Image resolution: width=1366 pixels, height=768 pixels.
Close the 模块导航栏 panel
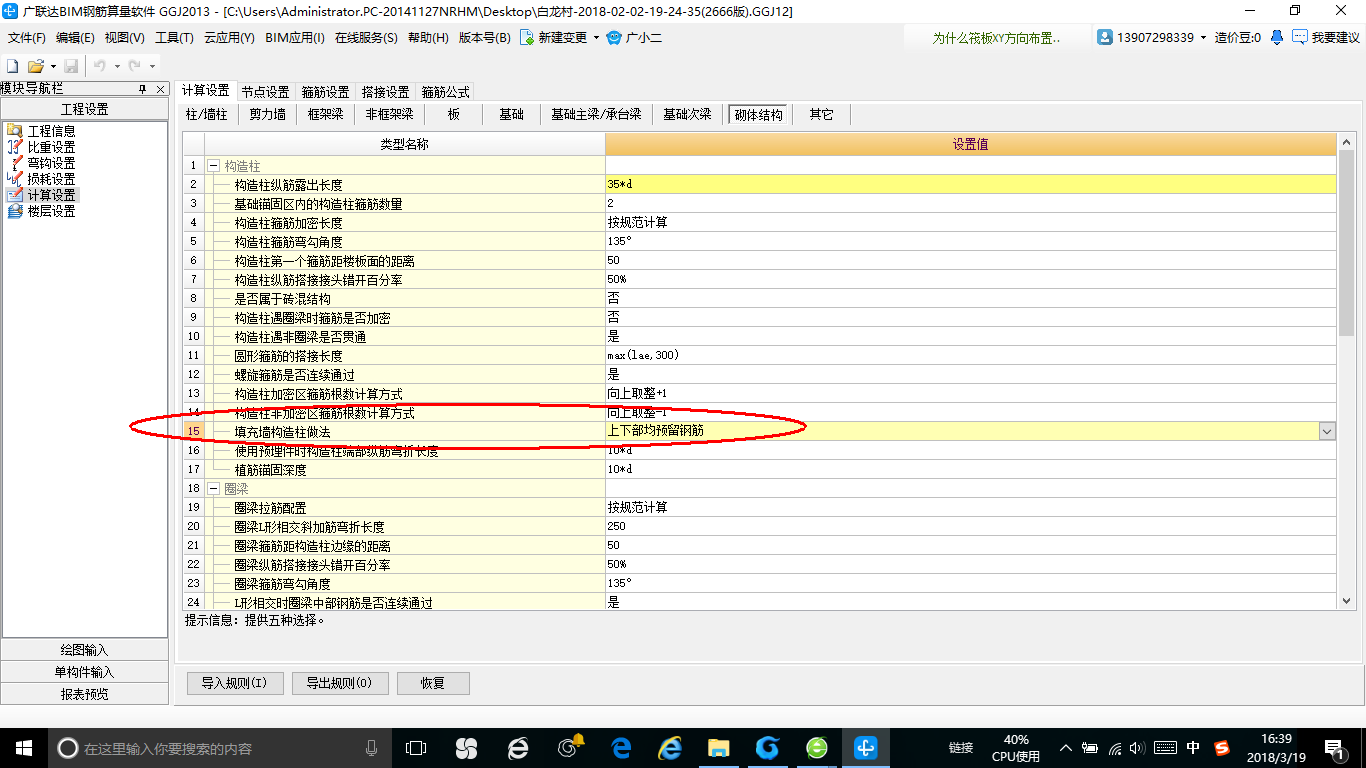pyautogui.click(x=161, y=89)
